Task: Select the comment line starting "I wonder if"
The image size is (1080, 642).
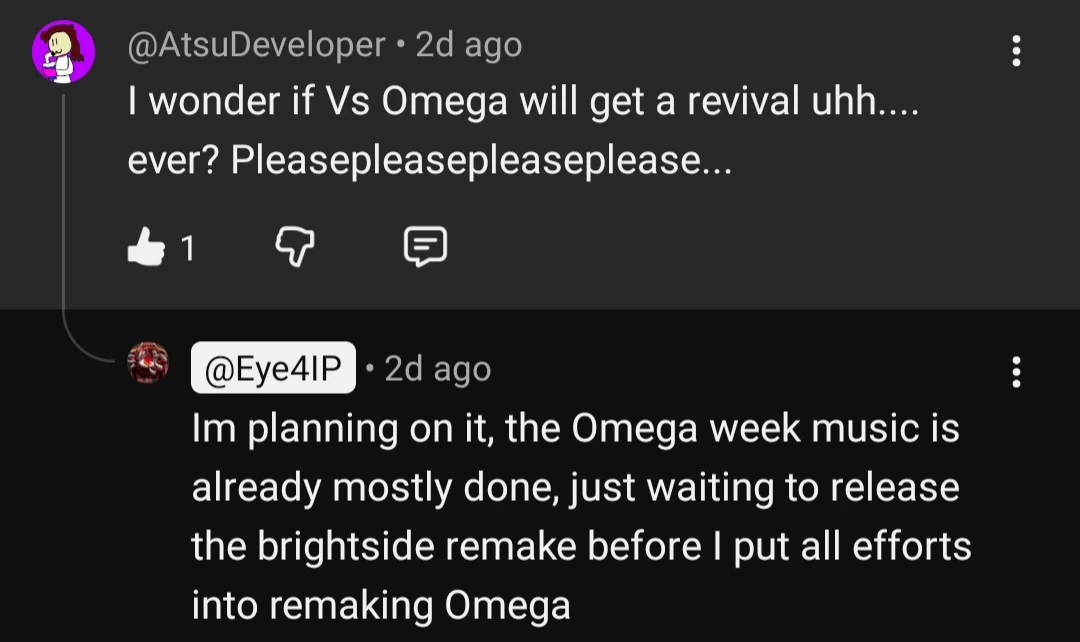Action: coord(520,104)
